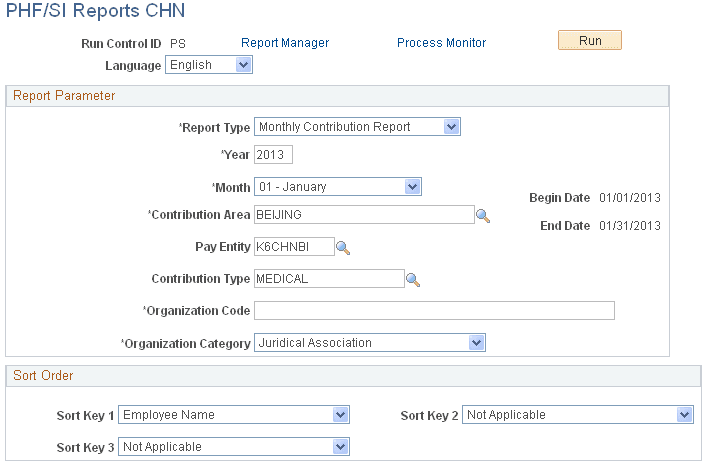Click the Contribution Type text field
708x465 pixels.
(328, 279)
